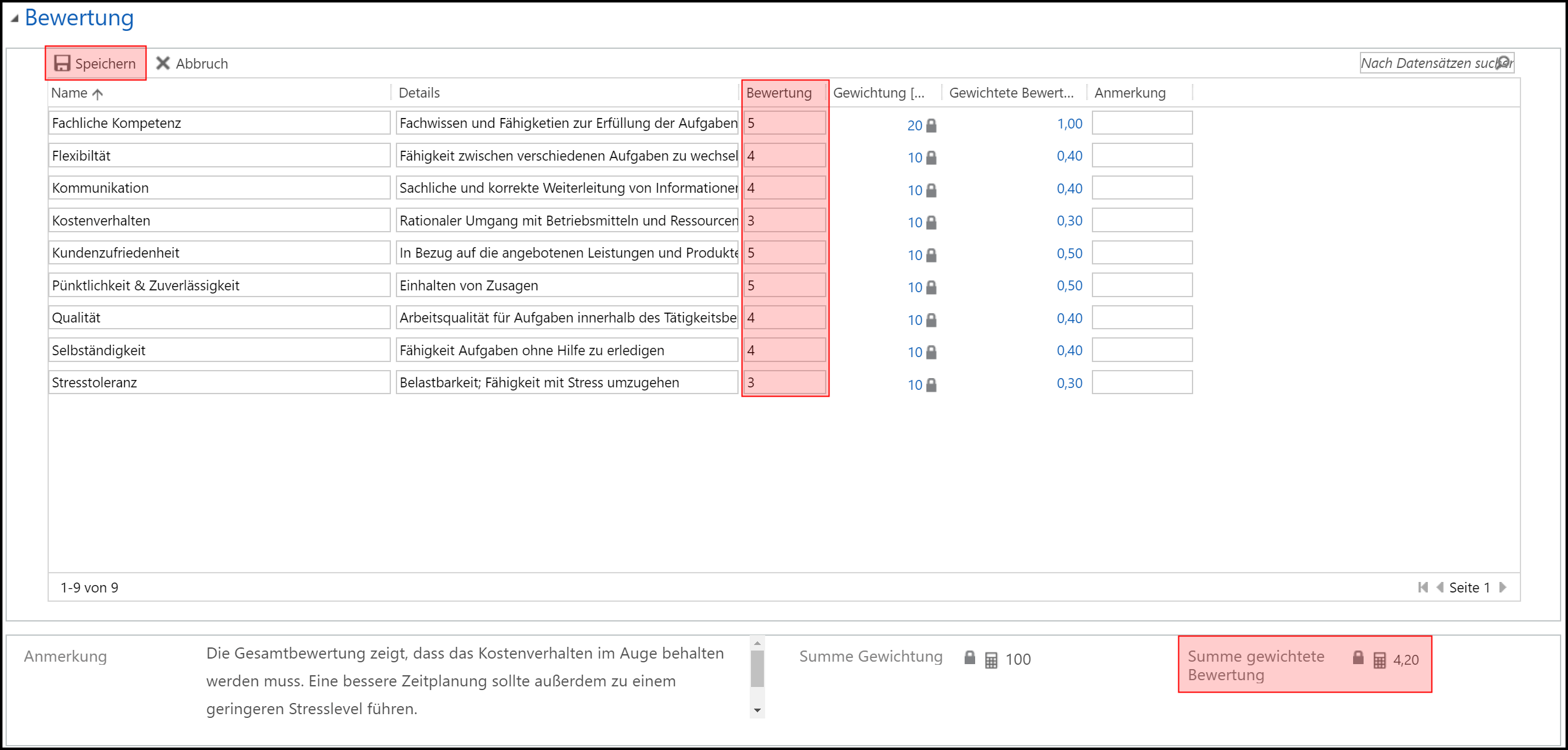Image resolution: width=1568 pixels, height=750 pixels.
Task: Click lock icon beside Summe Gewichtung
Action: click(x=970, y=658)
